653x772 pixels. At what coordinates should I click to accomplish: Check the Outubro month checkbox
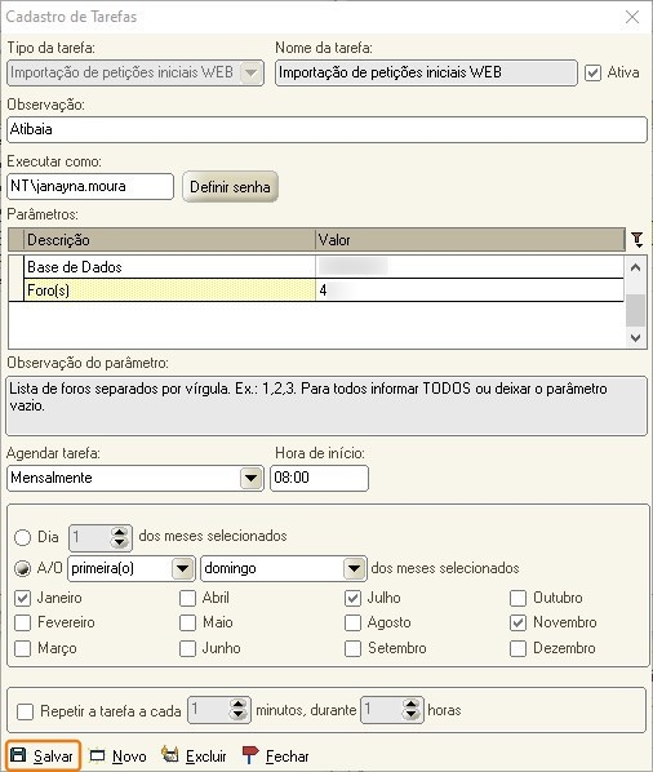pyautogui.click(x=518, y=598)
